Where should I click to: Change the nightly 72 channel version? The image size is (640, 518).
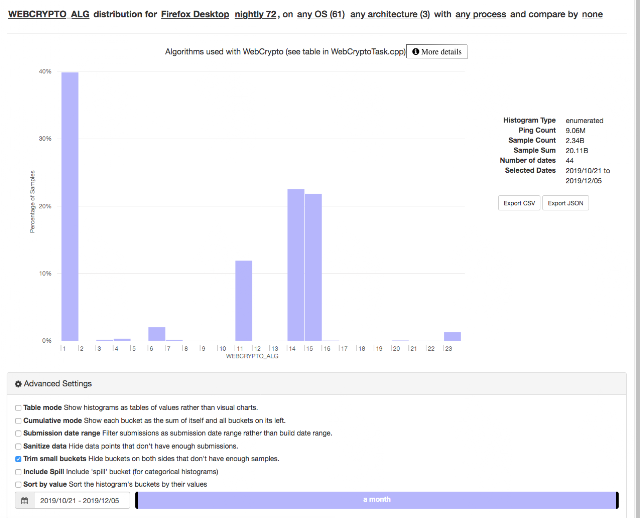[x=256, y=14]
